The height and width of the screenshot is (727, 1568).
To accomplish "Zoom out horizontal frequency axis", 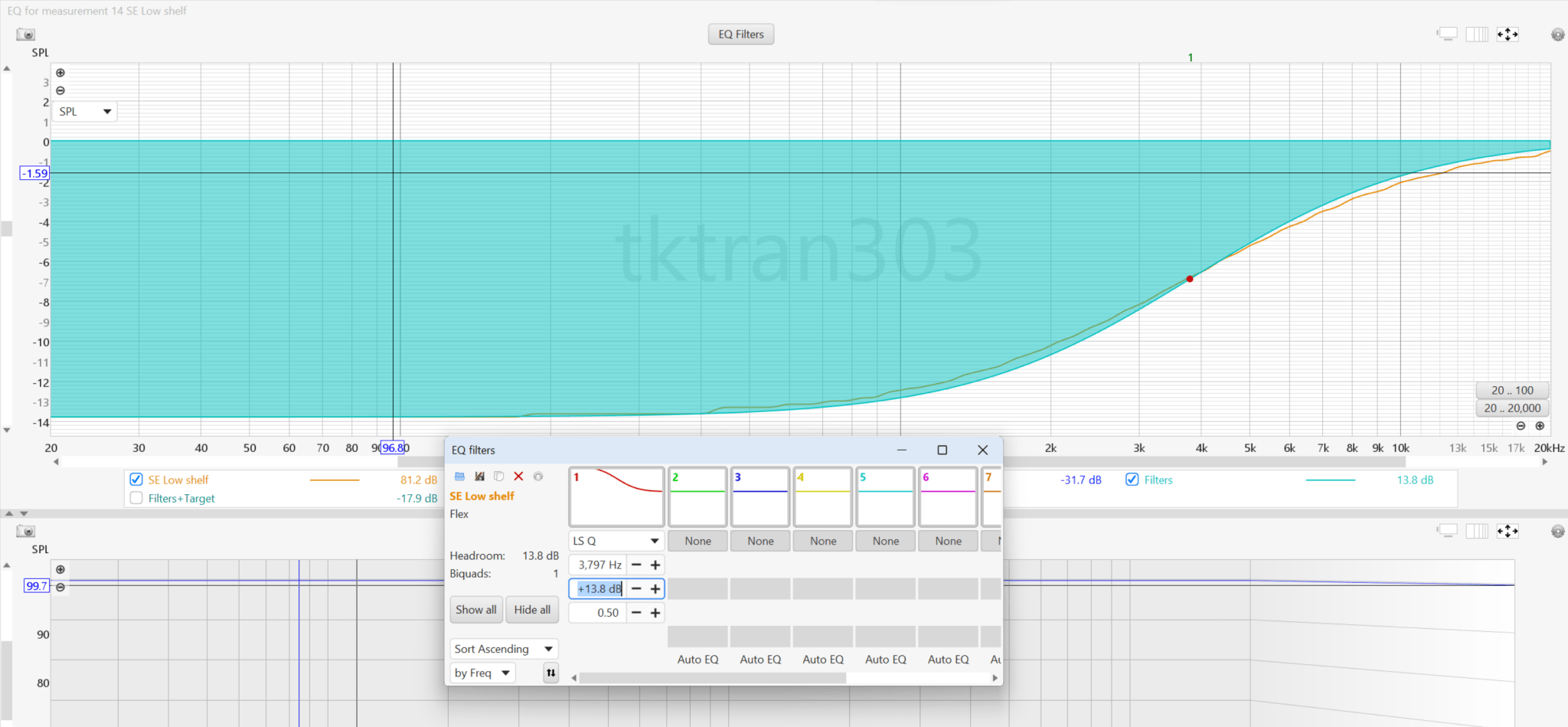I will click(x=1521, y=426).
